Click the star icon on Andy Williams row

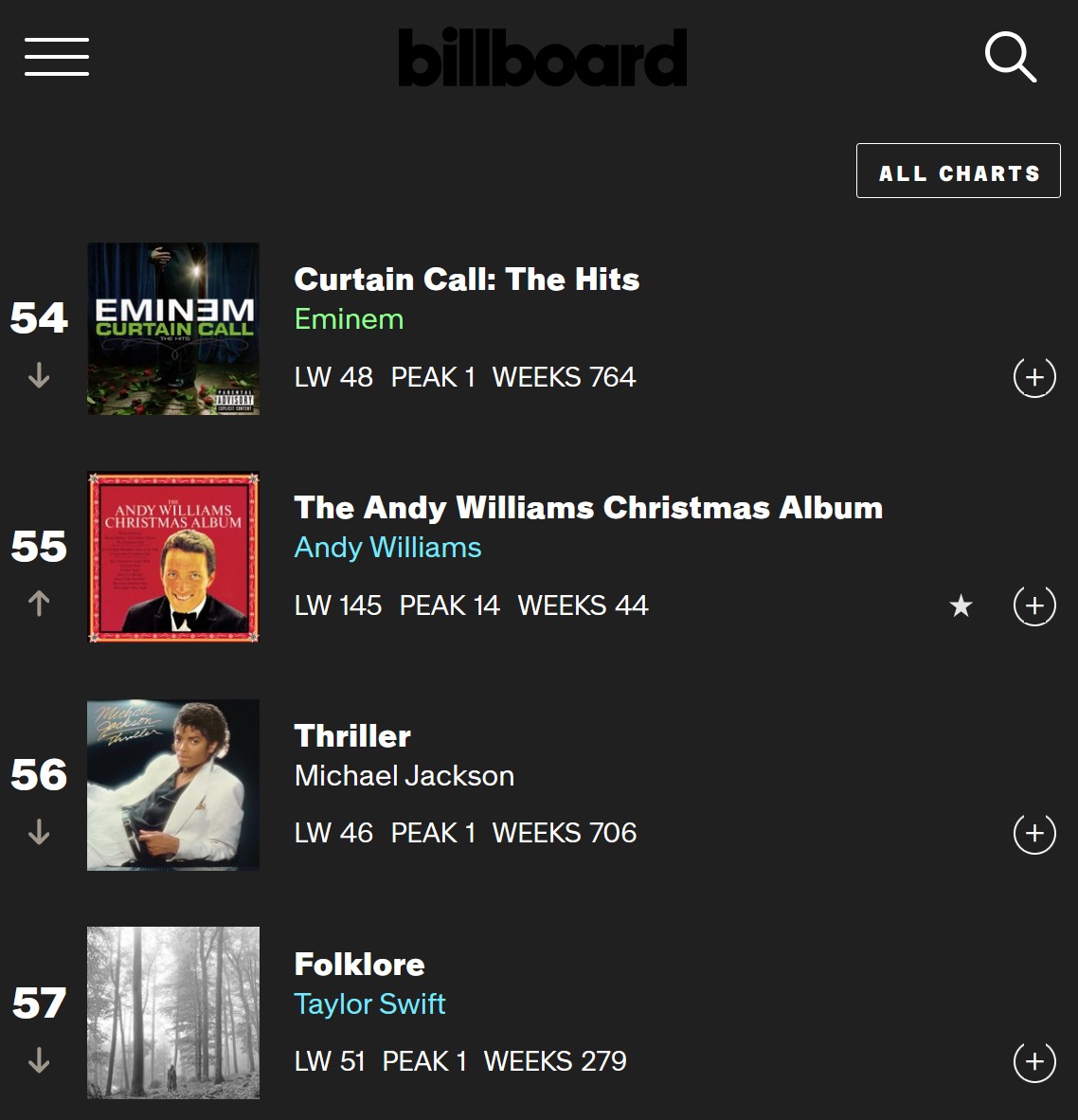(961, 605)
